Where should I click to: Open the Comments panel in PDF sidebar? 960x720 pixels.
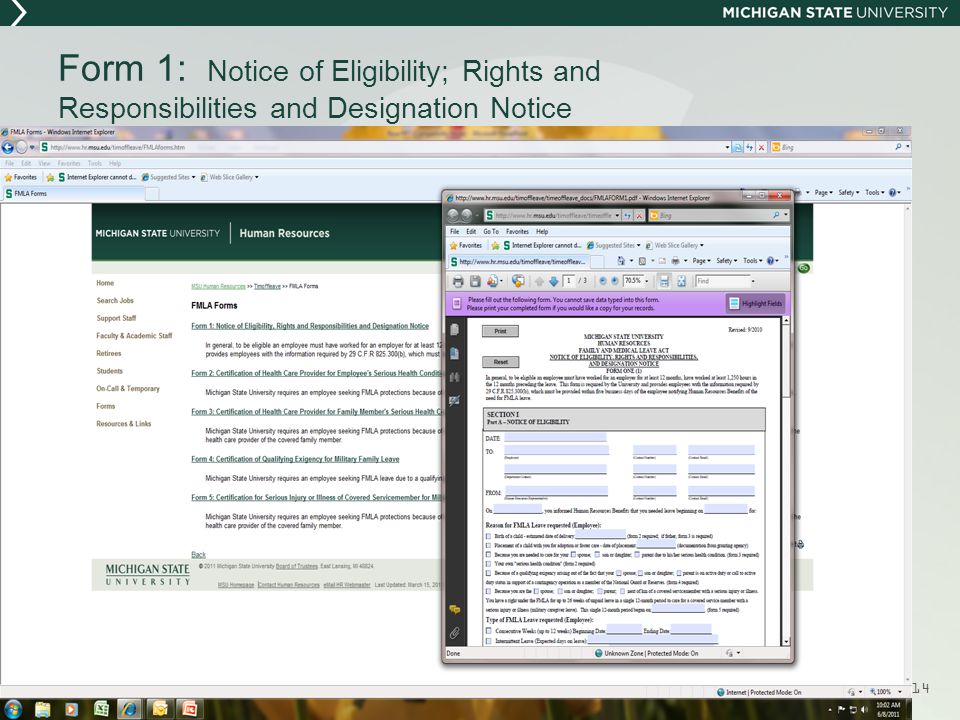coord(454,610)
